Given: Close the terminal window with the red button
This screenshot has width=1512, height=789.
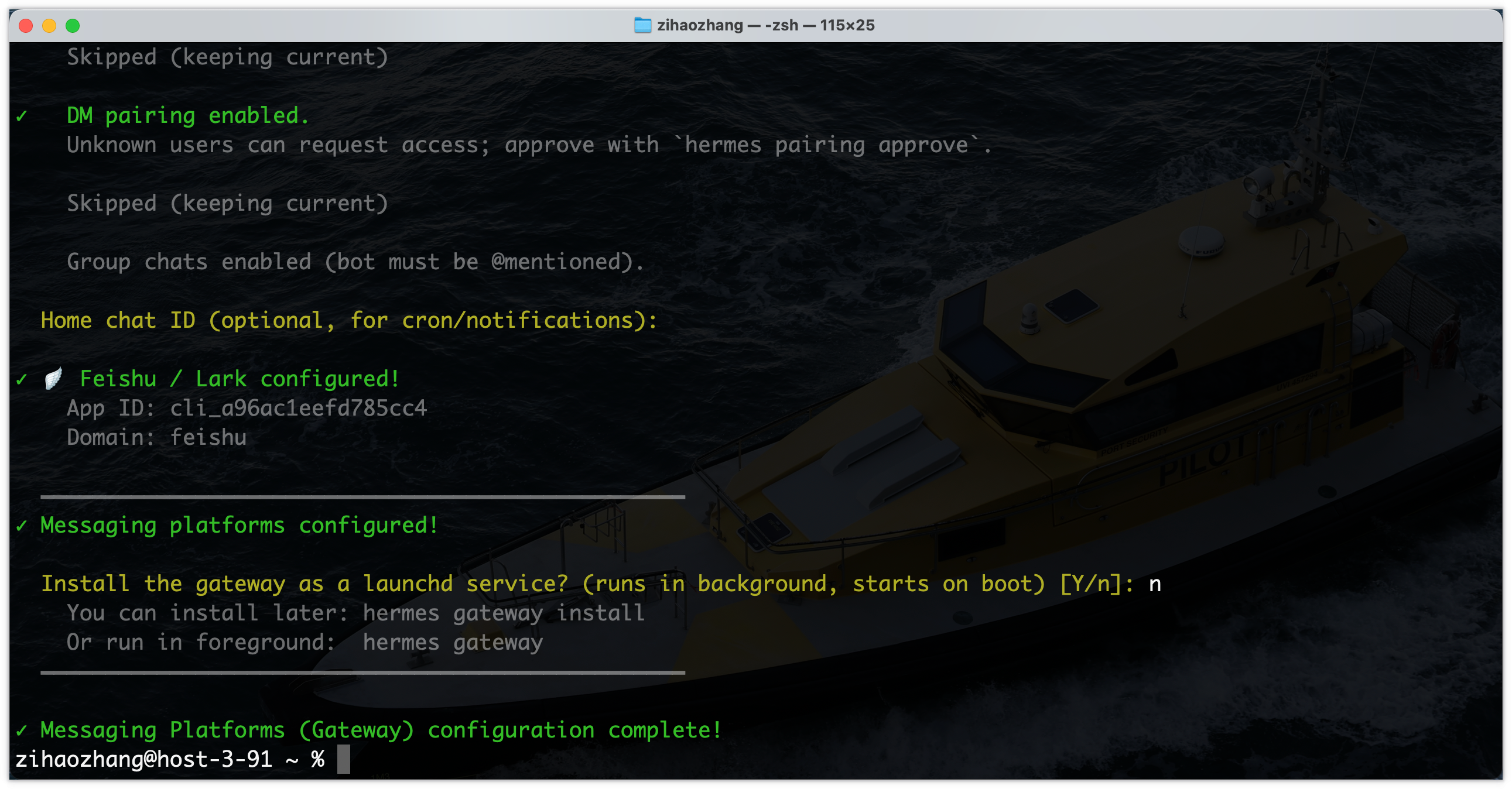Looking at the screenshot, I should [x=26, y=25].
